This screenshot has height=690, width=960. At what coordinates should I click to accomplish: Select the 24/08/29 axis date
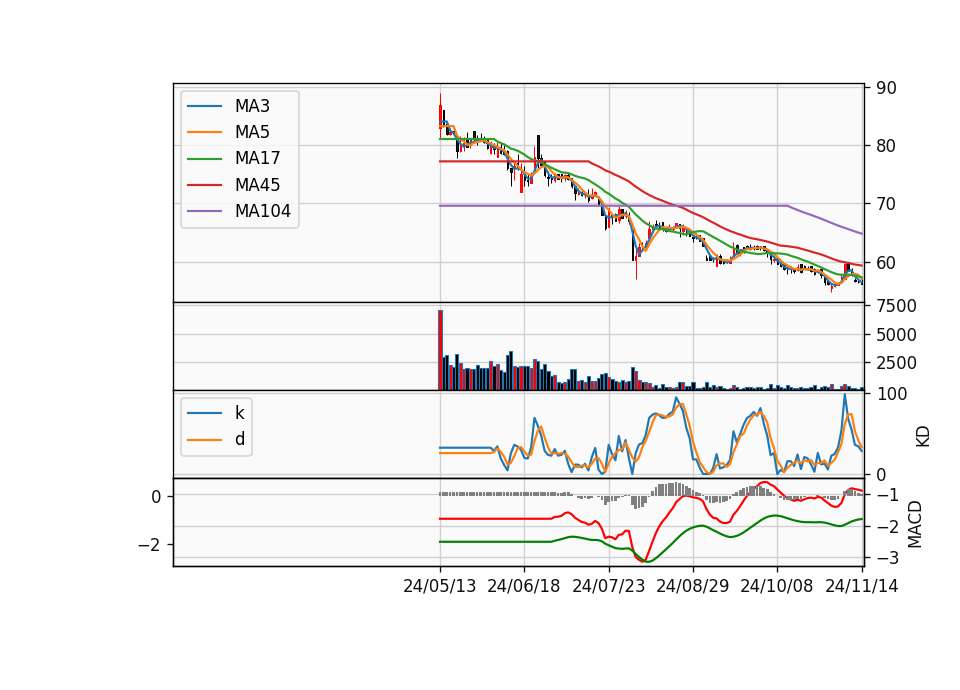pyautogui.click(x=692, y=587)
